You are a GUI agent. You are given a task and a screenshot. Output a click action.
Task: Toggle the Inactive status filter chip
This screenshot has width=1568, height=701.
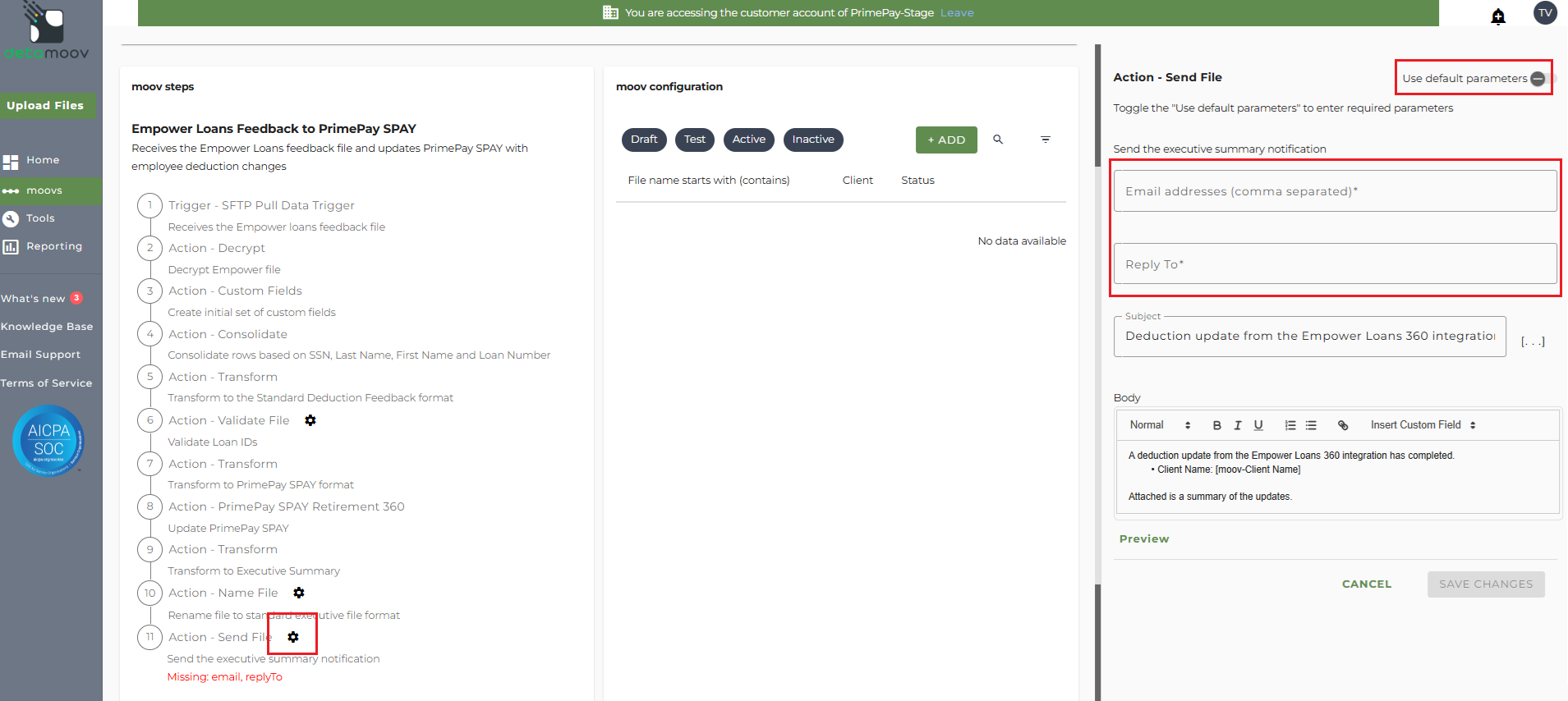pos(813,140)
